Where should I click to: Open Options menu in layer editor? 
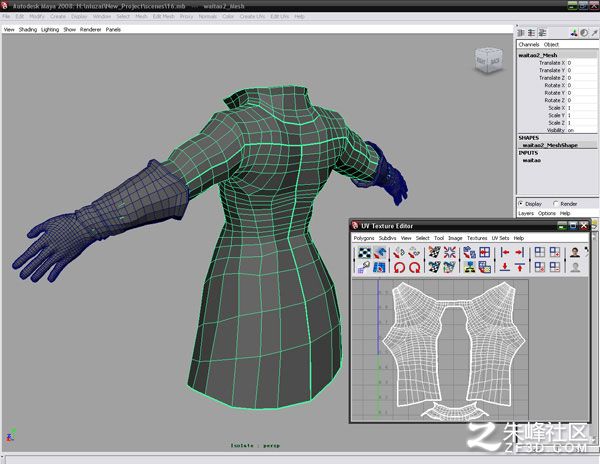[547, 213]
